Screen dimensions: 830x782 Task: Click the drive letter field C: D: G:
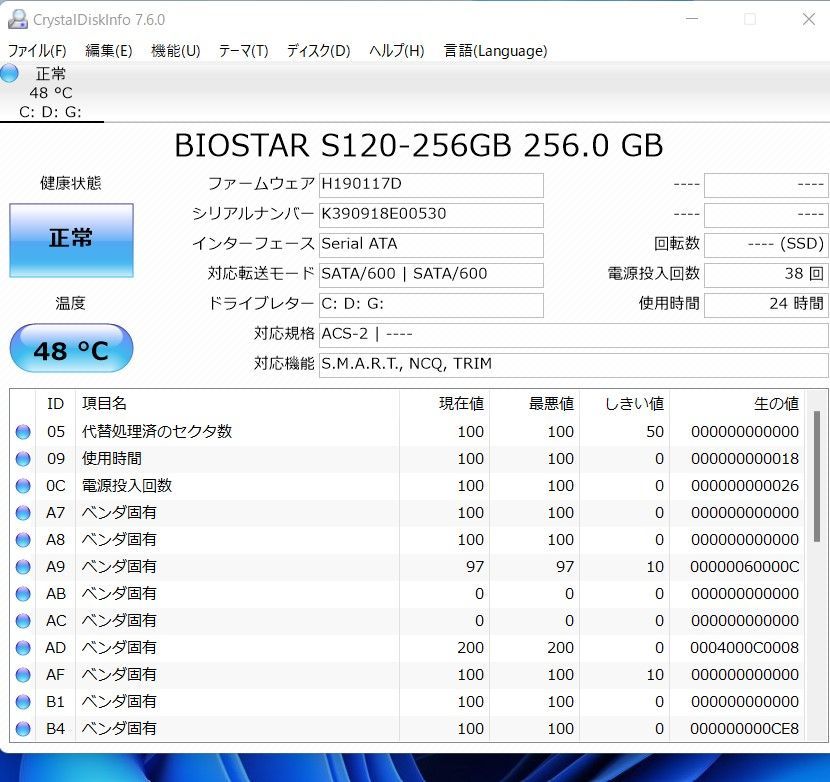point(431,305)
